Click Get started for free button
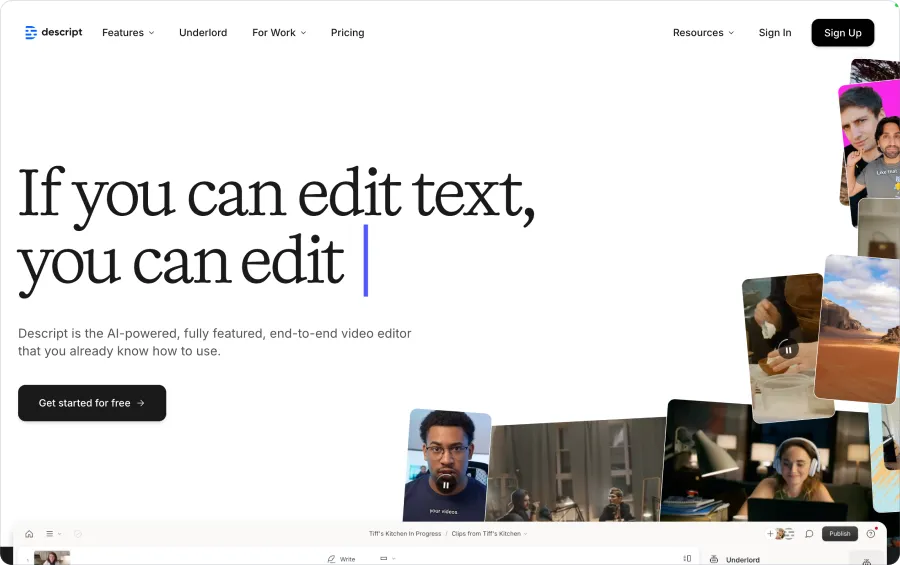This screenshot has height=565, width=900. (x=92, y=403)
